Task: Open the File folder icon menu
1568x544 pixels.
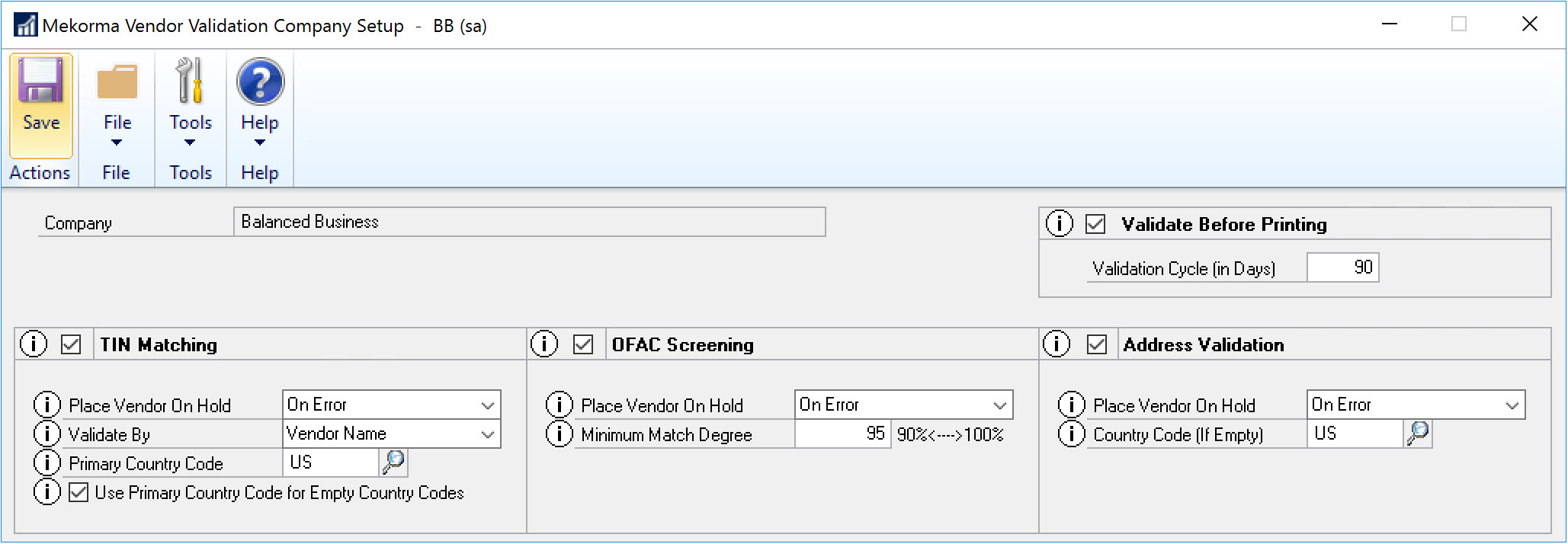Action: 117,84
